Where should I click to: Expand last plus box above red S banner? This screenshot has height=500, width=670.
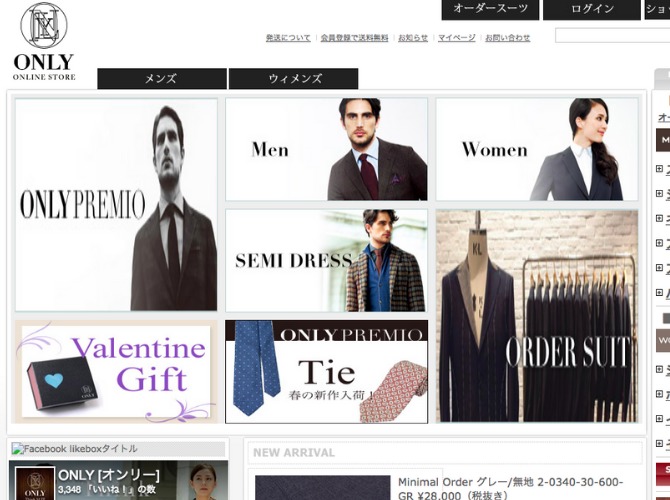(x=659, y=444)
